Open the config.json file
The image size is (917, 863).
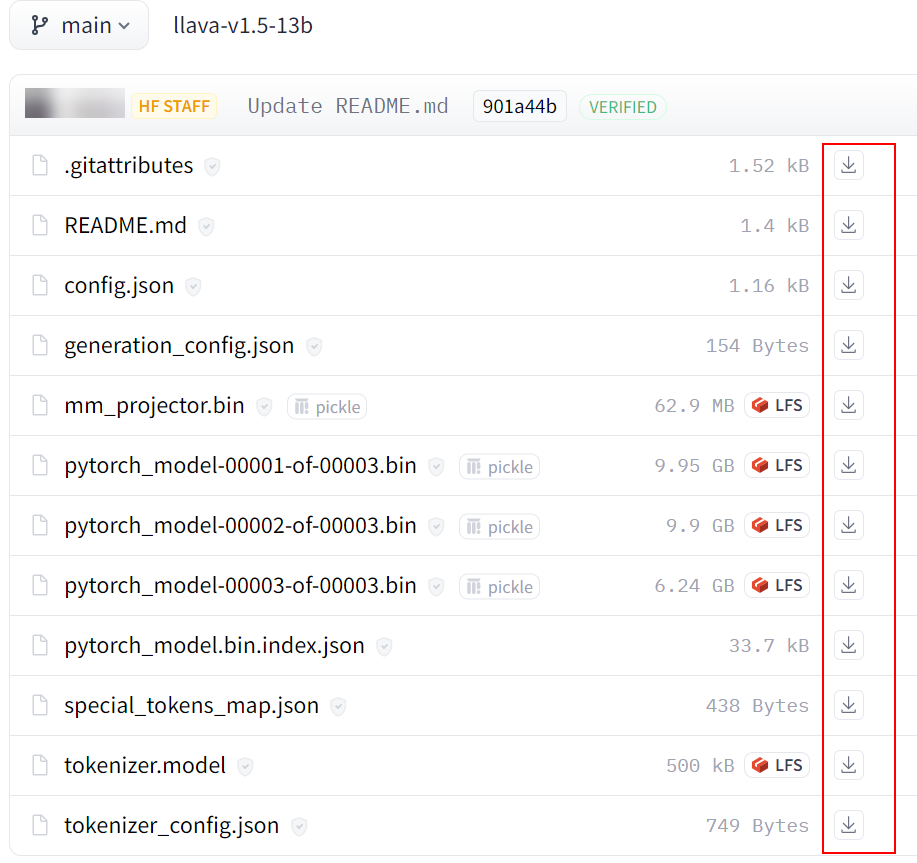[119, 286]
